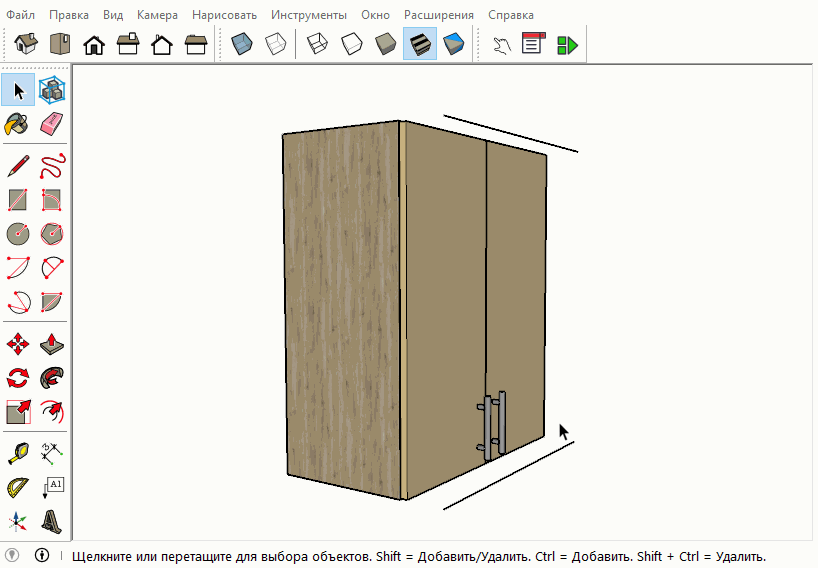The height and width of the screenshot is (568, 818).
Task: Select the Paint Bucket tool
Action: click(x=17, y=124)
